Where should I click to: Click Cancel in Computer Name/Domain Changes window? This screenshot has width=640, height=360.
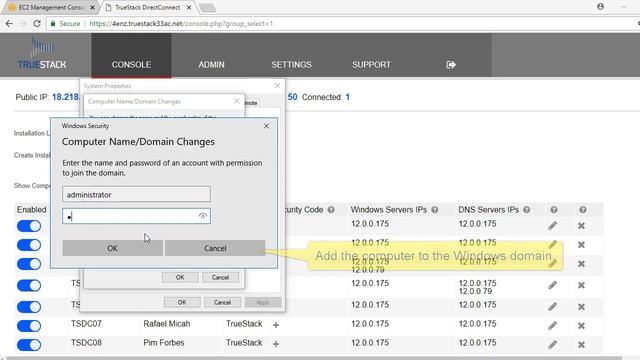pyautogui.click(x=220, y=277)
